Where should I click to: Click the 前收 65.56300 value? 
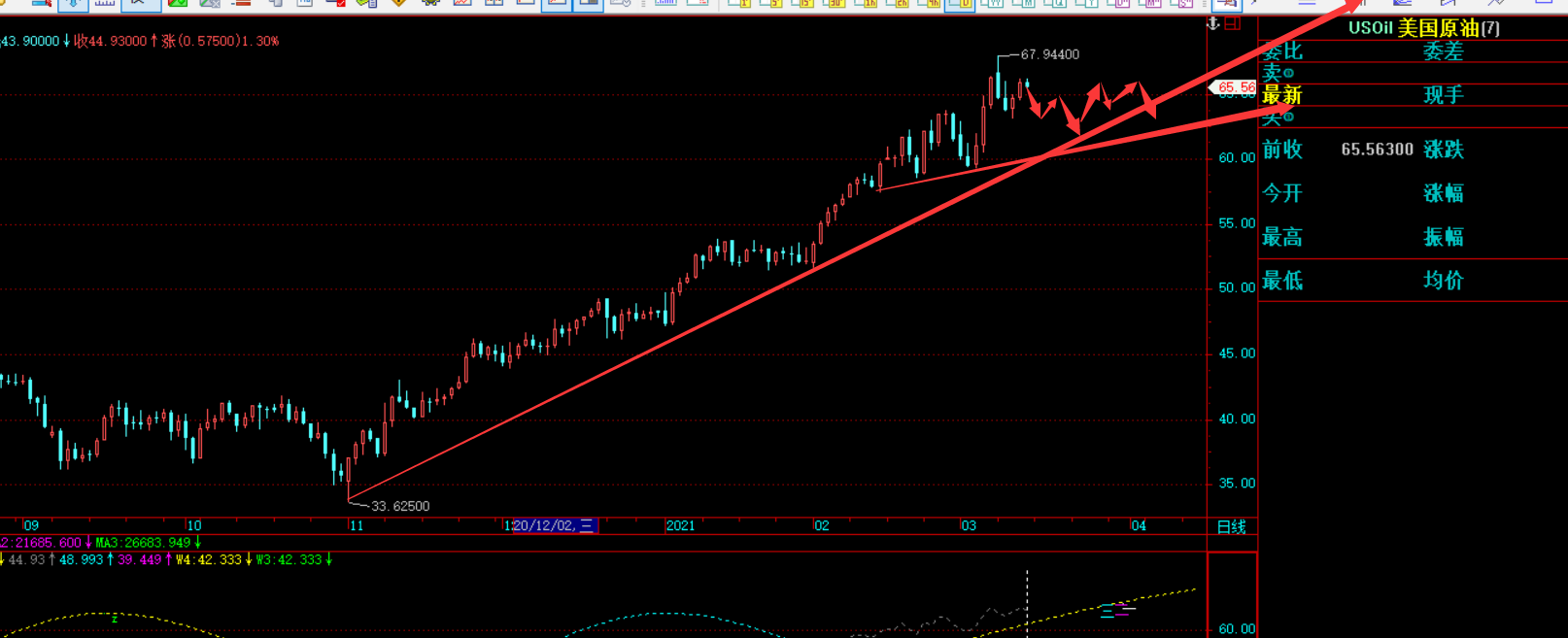1377,150
